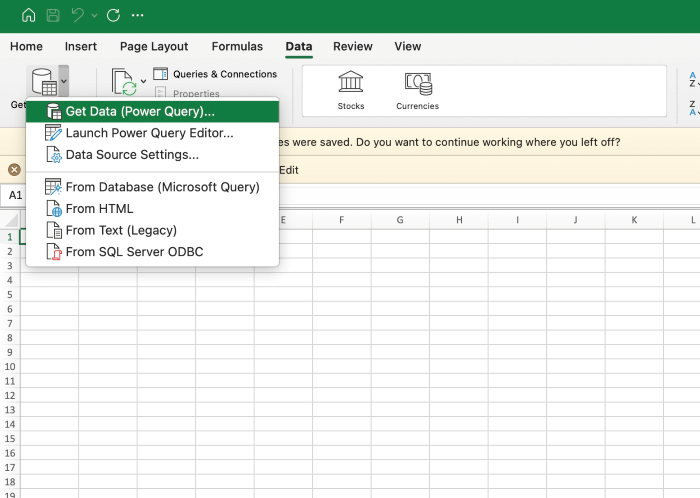Select row 5 header
The height and width of the screenshot is (498, 700).
(10, 295)
